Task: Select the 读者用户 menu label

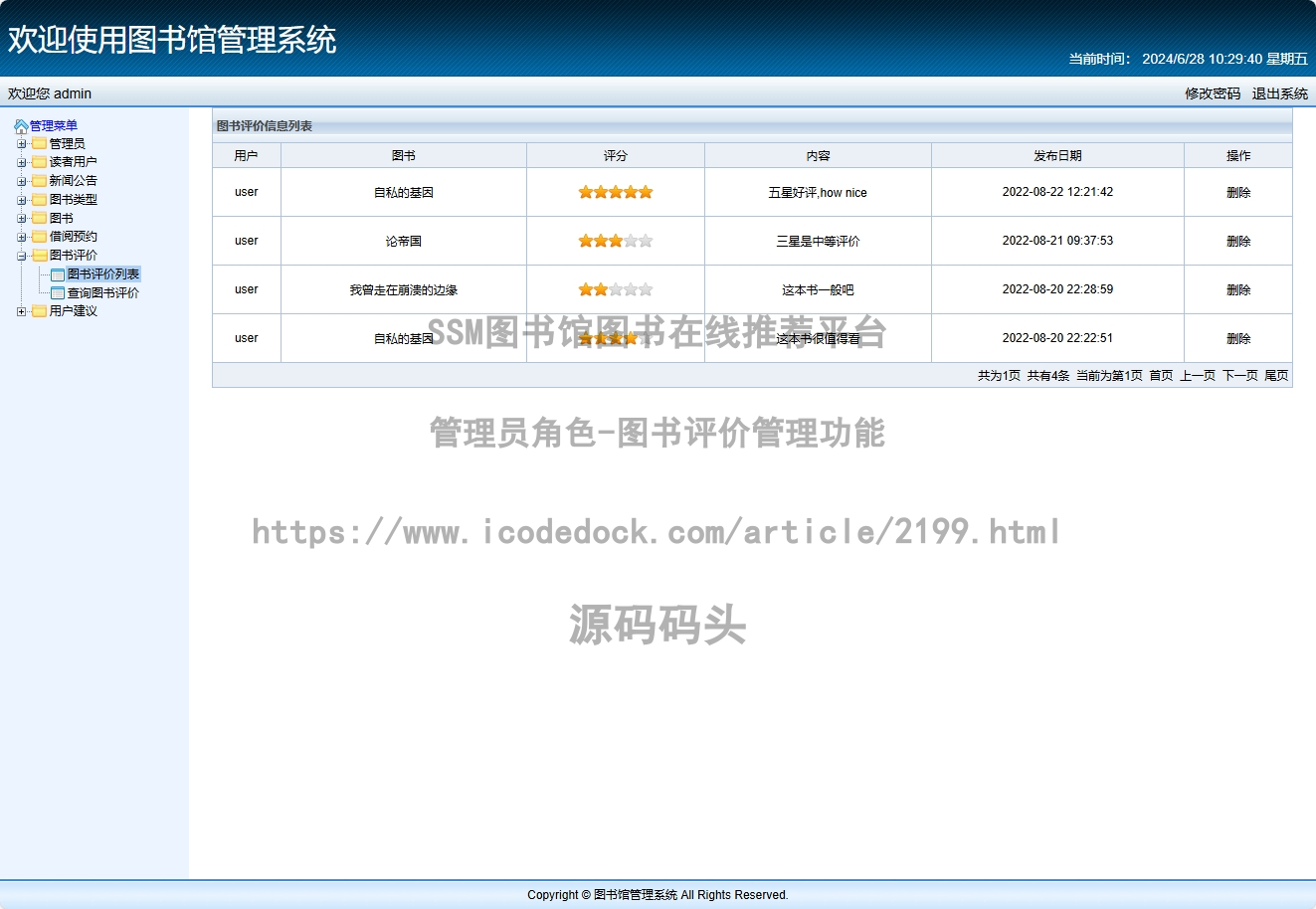Action: point(74,162)
